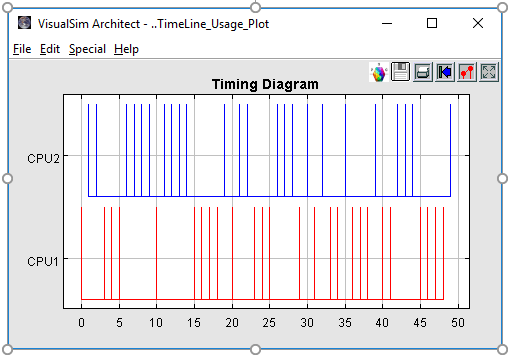Click the x-axis tick label 40
This screenshot has width=515, height=362.
click(x=382, y=322)
